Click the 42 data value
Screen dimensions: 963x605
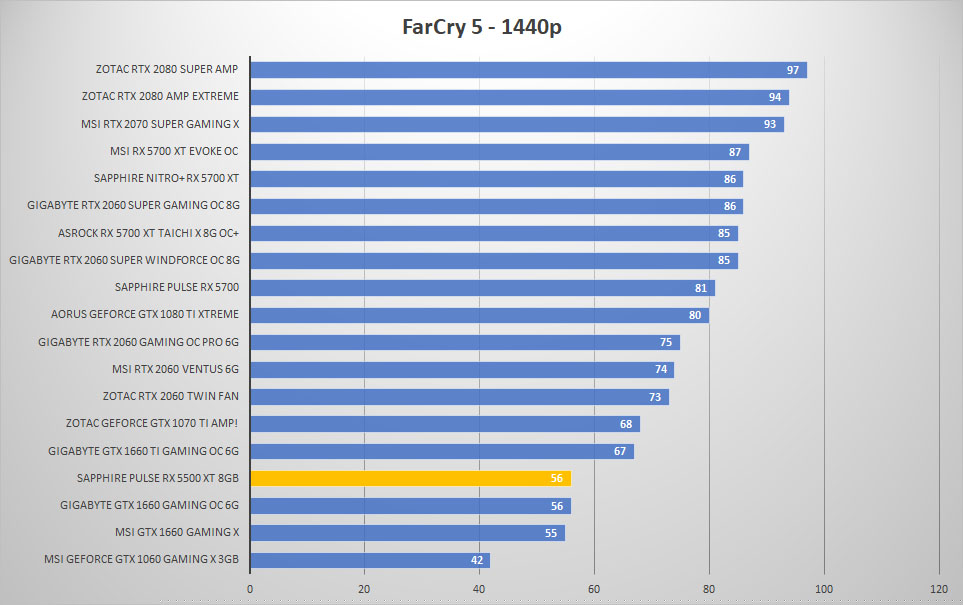coord(477,560)
